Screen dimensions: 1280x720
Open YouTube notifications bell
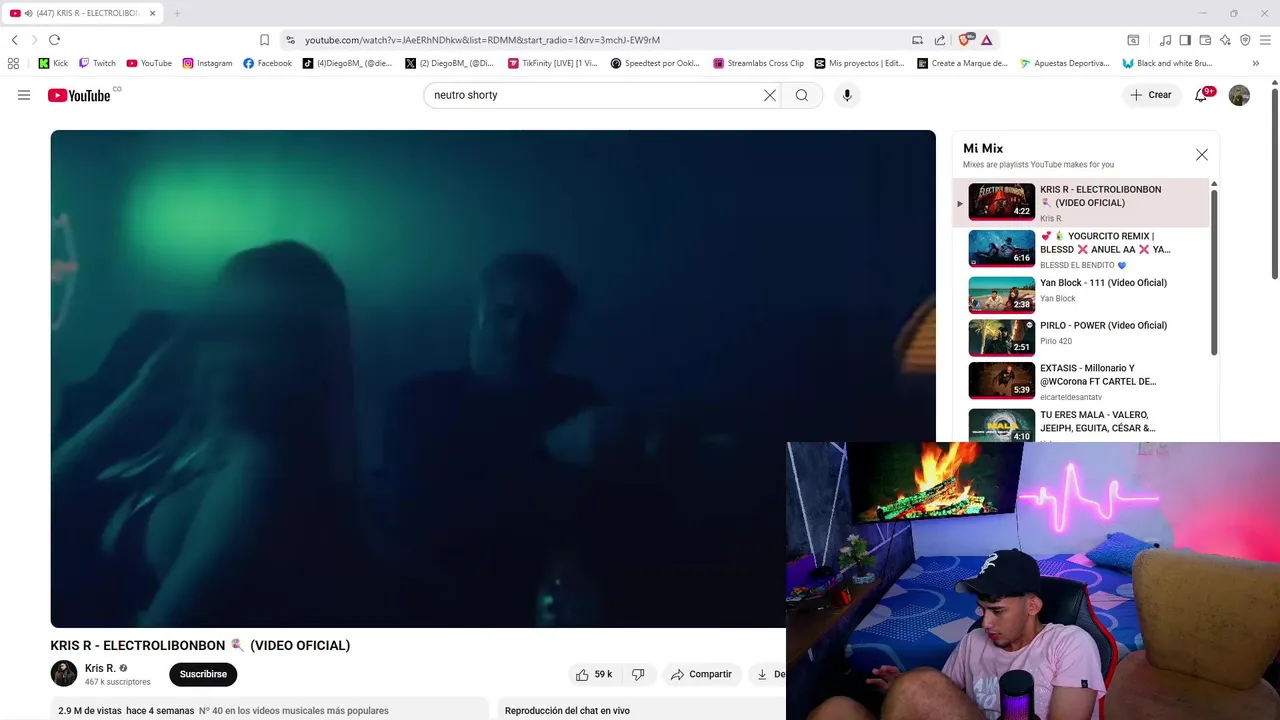click(x=1202, y=95)
